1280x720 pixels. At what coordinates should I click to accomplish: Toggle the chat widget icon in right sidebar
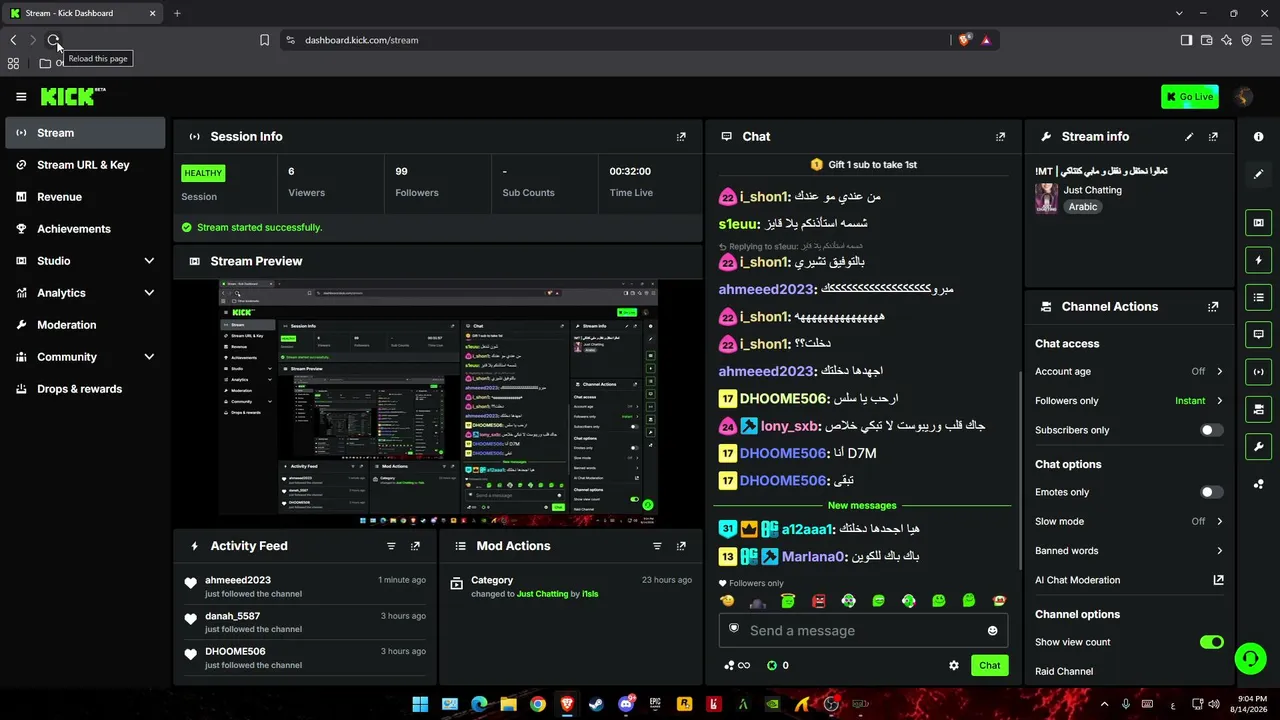[x=1259, y=334]
